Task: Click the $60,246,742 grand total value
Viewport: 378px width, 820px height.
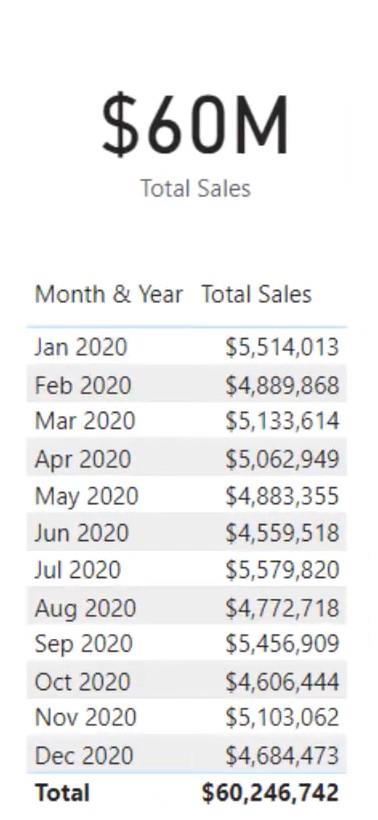Action: click(x=270, y=793)
